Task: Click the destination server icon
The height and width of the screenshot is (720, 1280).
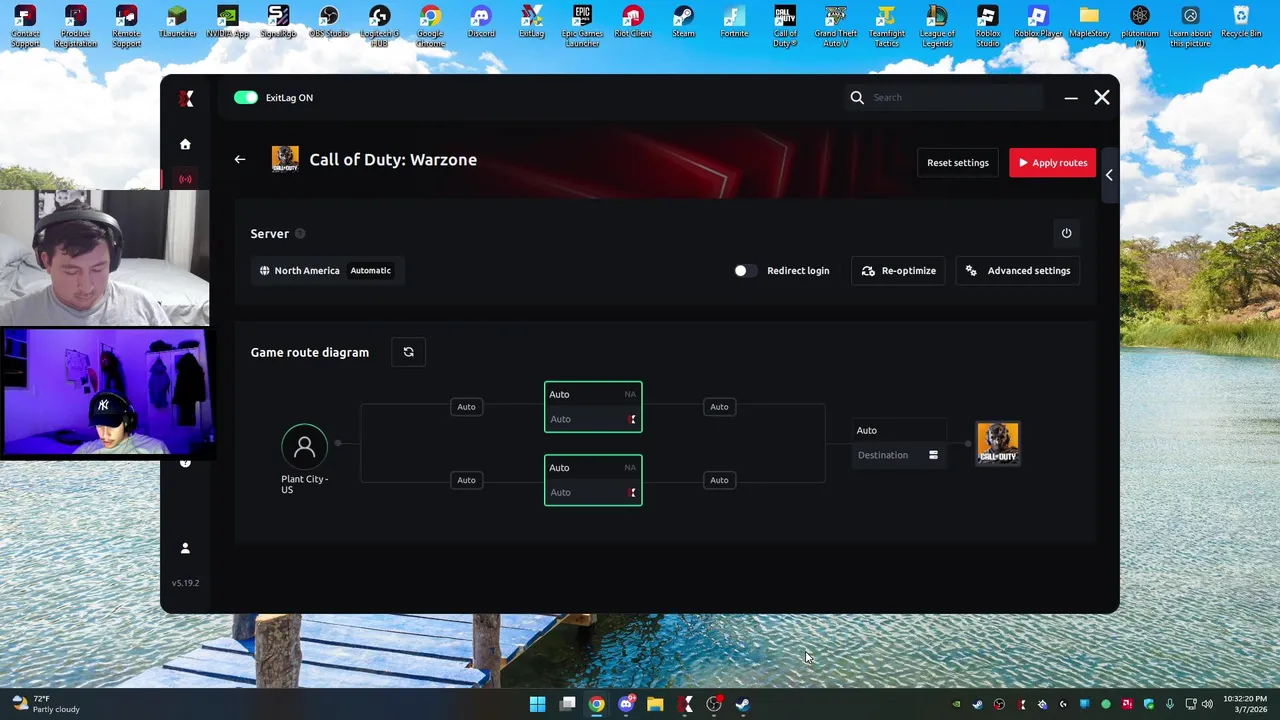Action: (x=933, y=455)
